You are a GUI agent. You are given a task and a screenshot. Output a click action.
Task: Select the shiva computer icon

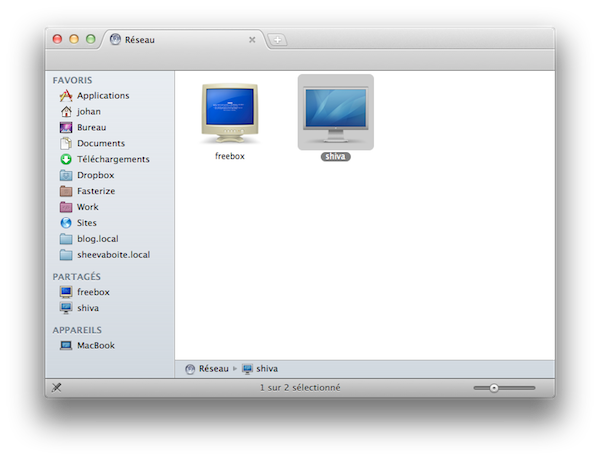(x=336, y=114)
